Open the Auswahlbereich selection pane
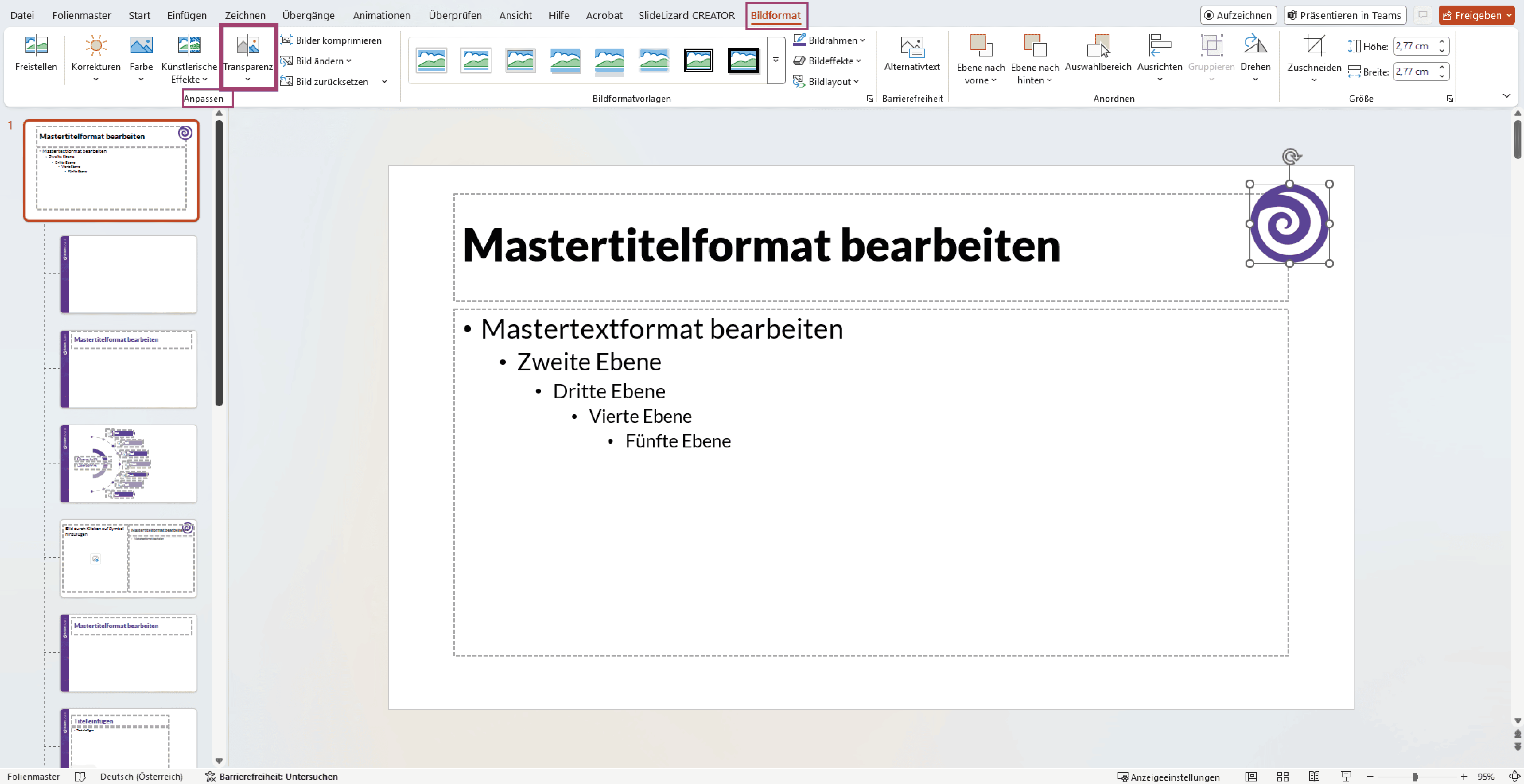Image resolution: width=1524 pixels, height=784 pixels. [1098, 53]
